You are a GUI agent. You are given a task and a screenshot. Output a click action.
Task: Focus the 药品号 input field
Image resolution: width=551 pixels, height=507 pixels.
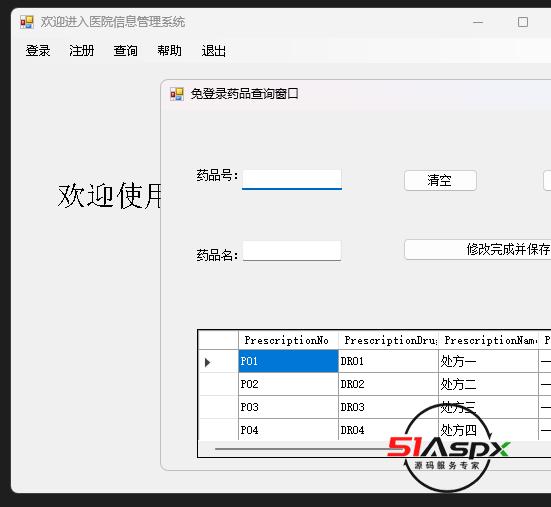coord(292,180)
